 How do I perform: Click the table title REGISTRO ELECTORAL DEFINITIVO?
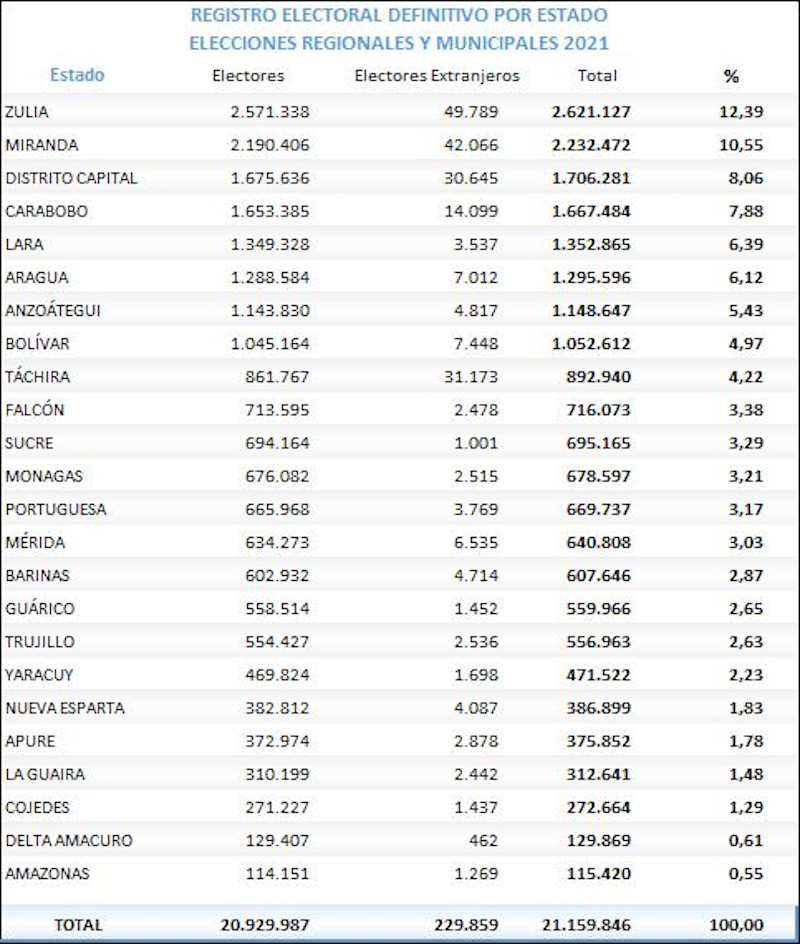pos(399,16)
